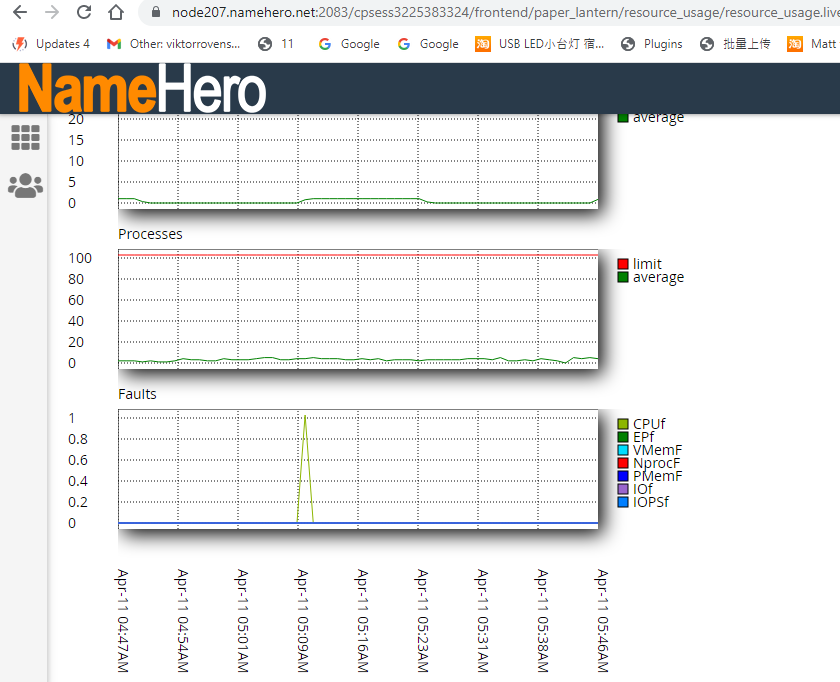This screenshot has height=682, width=840.
Task: Open User Manager people icon in sidebar
Action: (x=25, y=185)
